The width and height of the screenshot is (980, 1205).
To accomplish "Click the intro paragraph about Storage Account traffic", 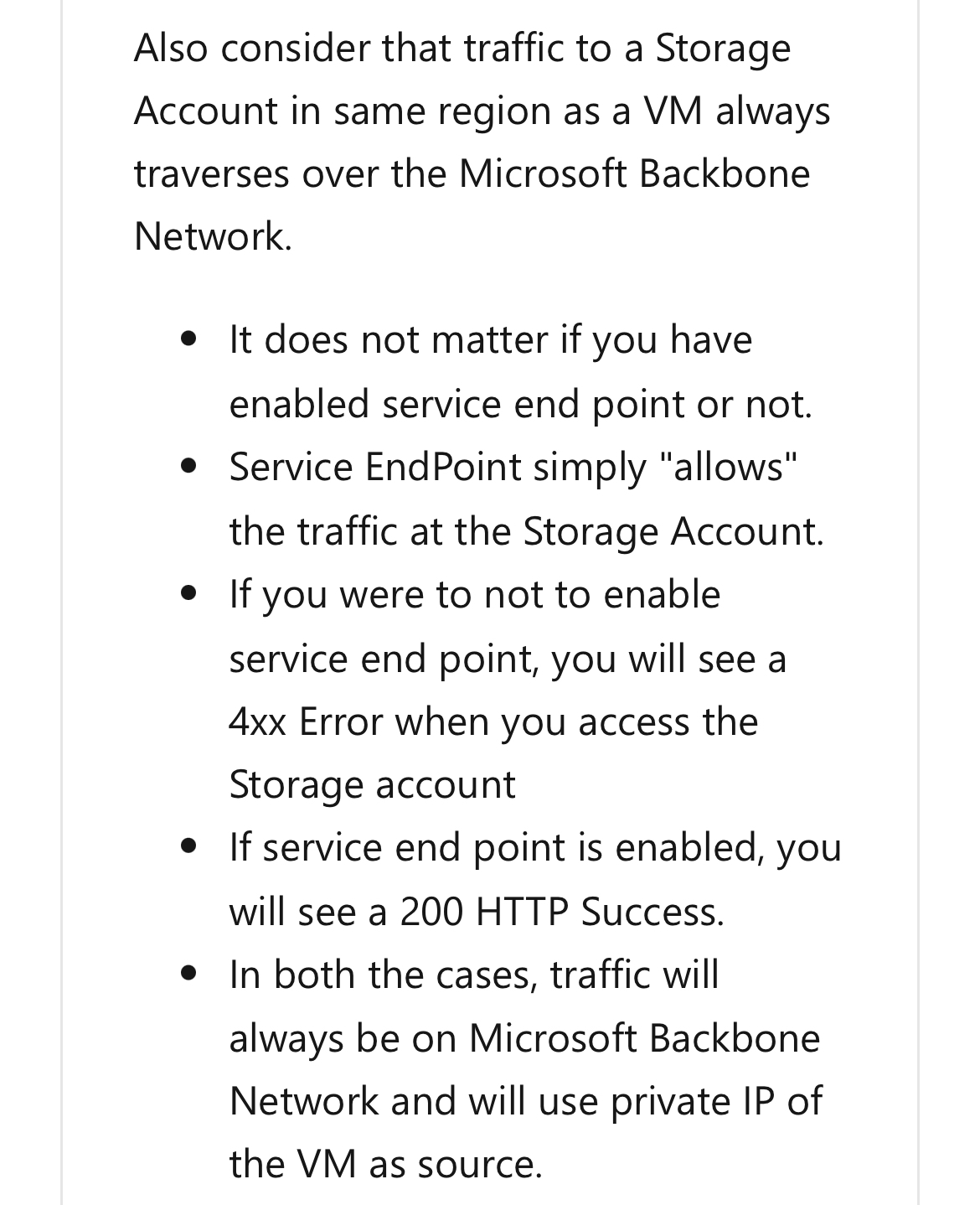I will (482, 142).
